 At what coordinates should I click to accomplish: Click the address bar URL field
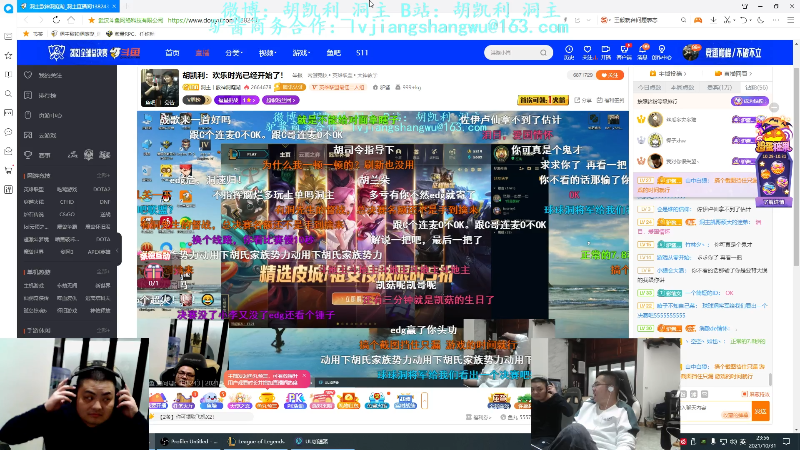tap(327, 20)
